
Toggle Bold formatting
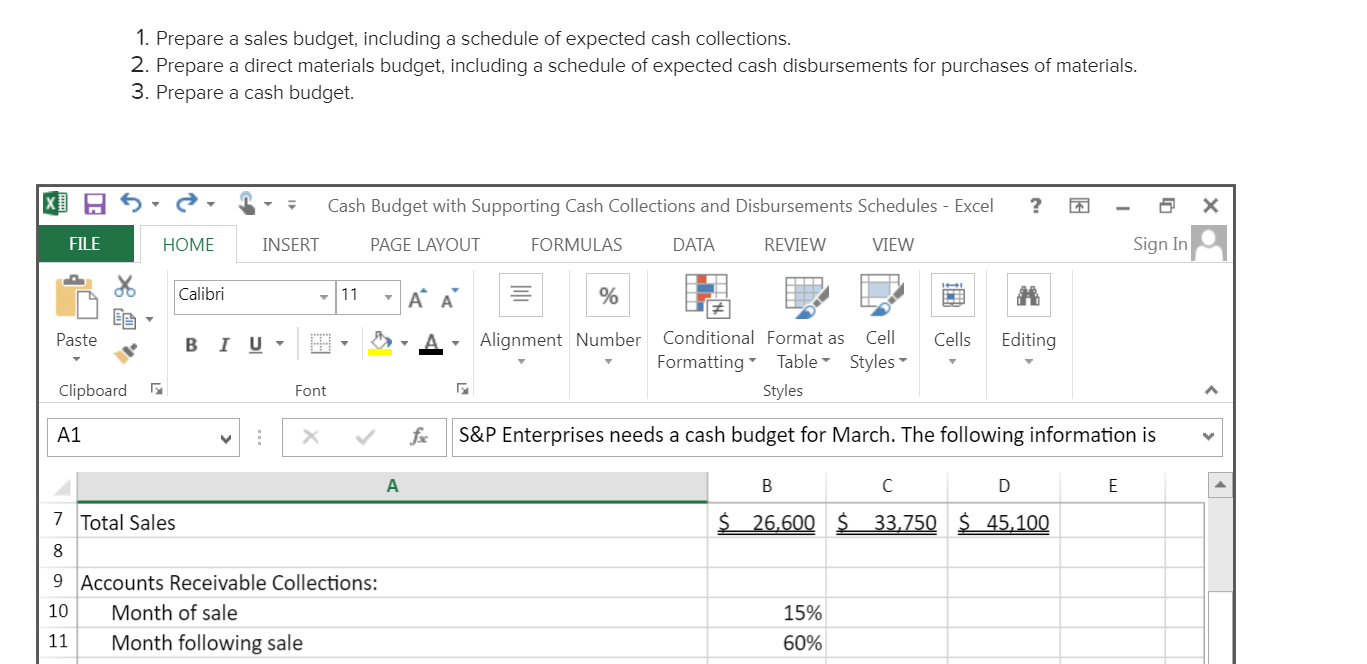[192, 345]
